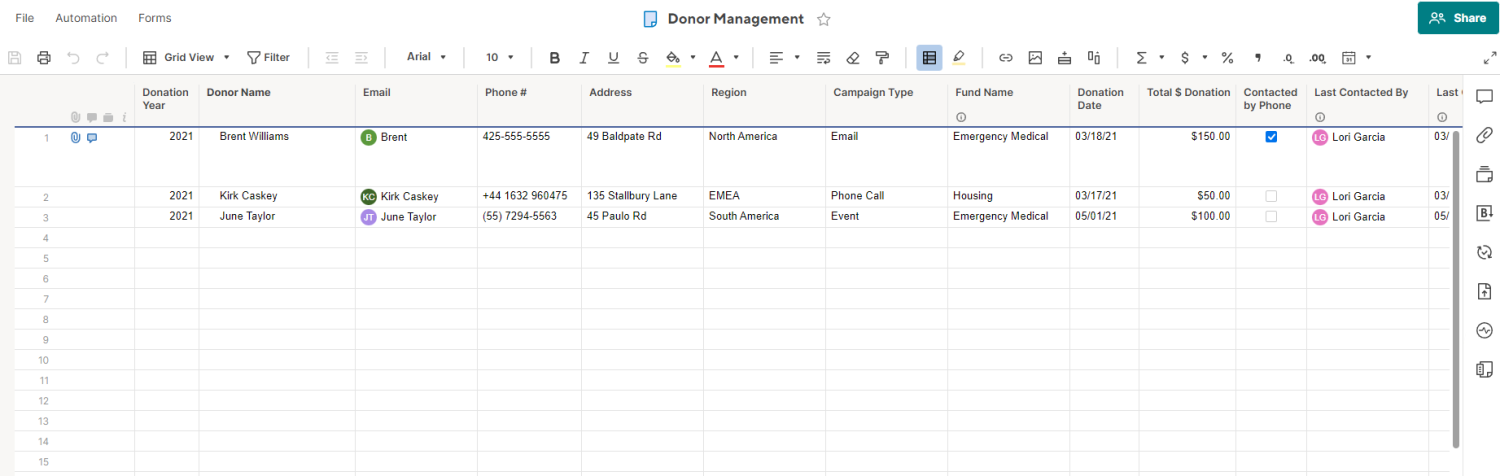Viewport: 1500px width, 476px height.
Task: Uncheck Contacted by Phone for Brent Williams
Action: (1271, 137)
